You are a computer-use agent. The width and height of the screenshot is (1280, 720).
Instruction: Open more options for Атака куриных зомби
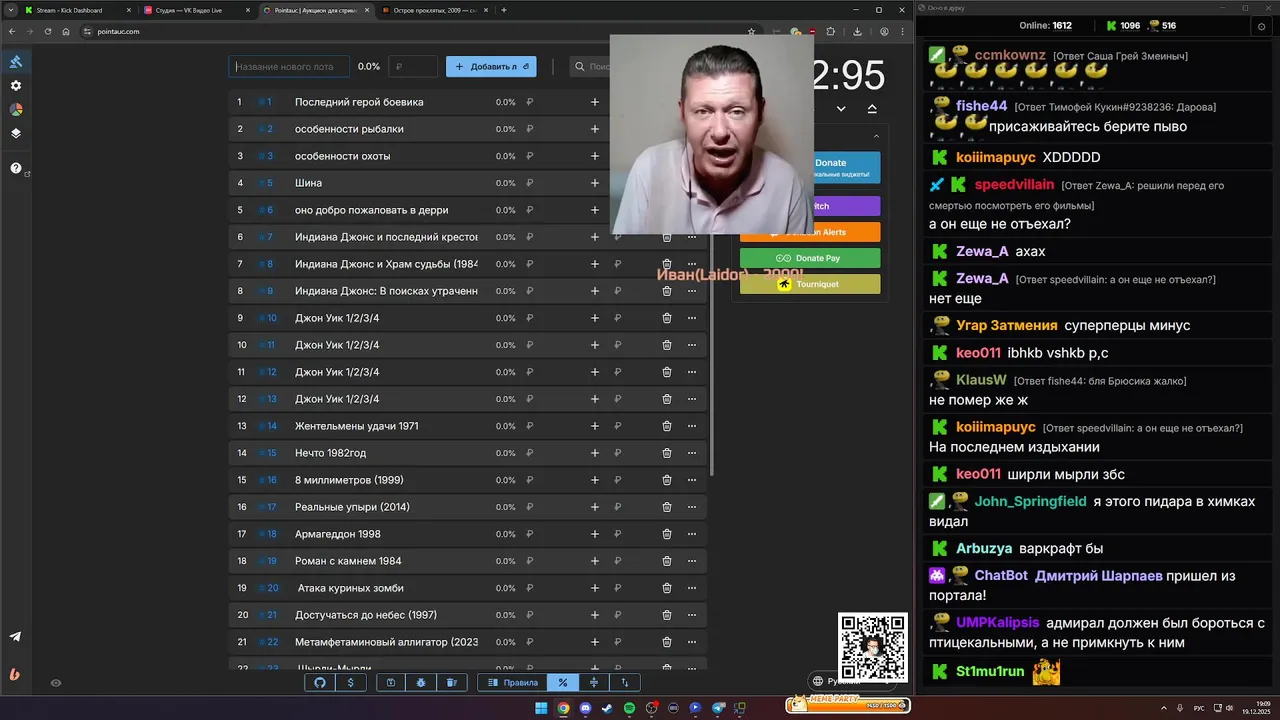[x=691, y=588]
